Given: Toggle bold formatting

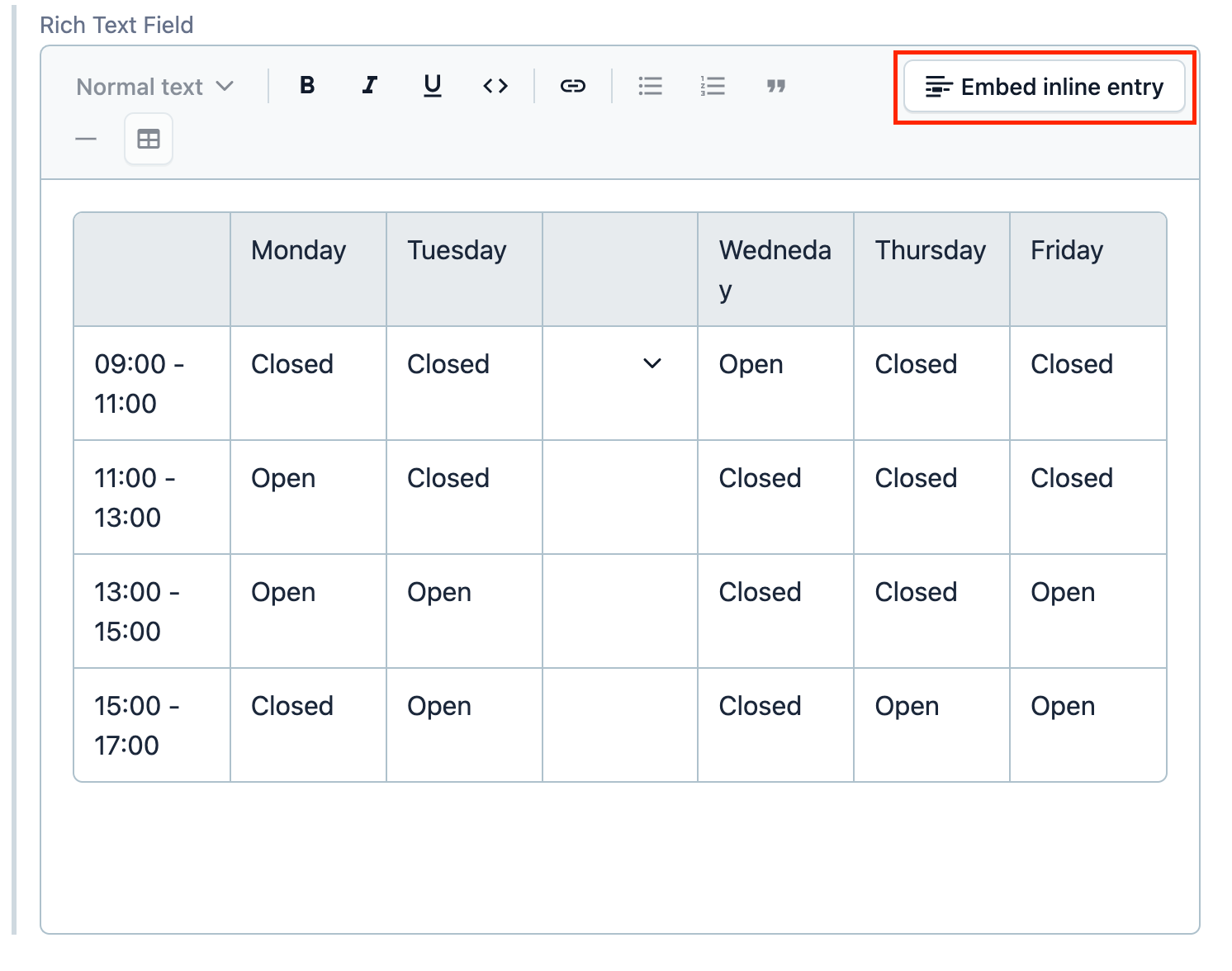Looking at the screenshot, I should (306, 85).
